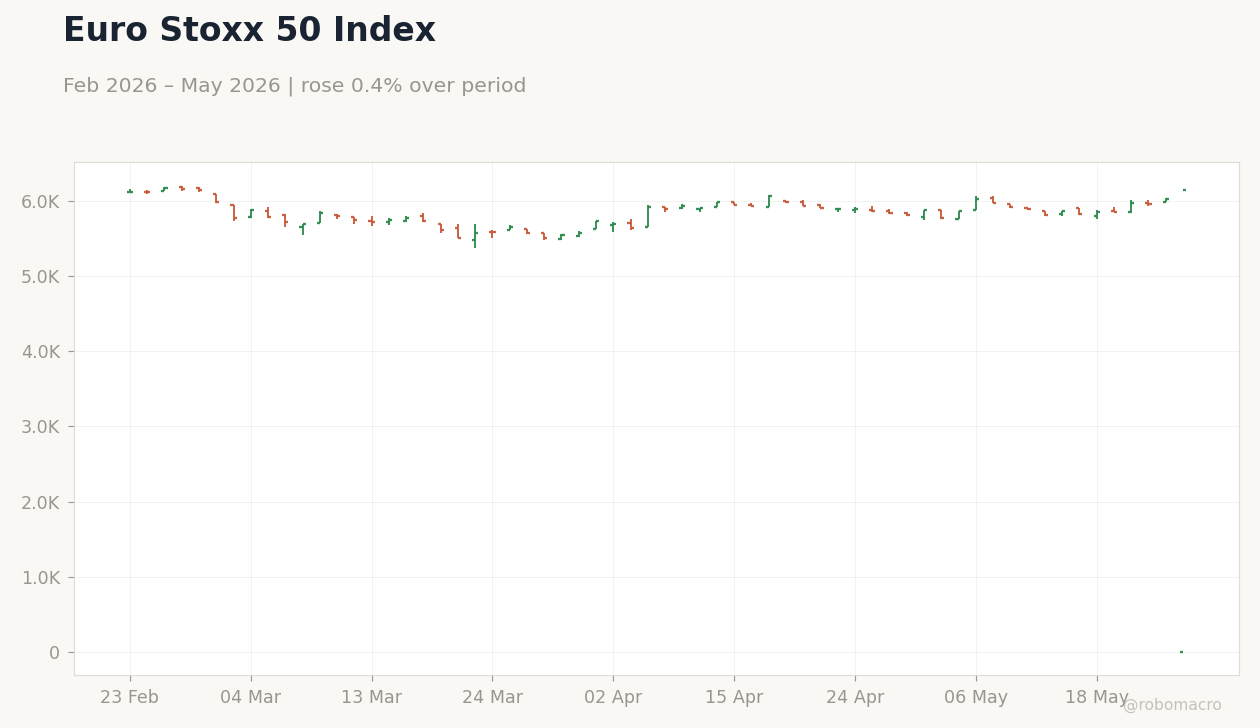Screen dimensions: 1260x728
Task: Click the 06 May date label
Action: click(976, 697)
